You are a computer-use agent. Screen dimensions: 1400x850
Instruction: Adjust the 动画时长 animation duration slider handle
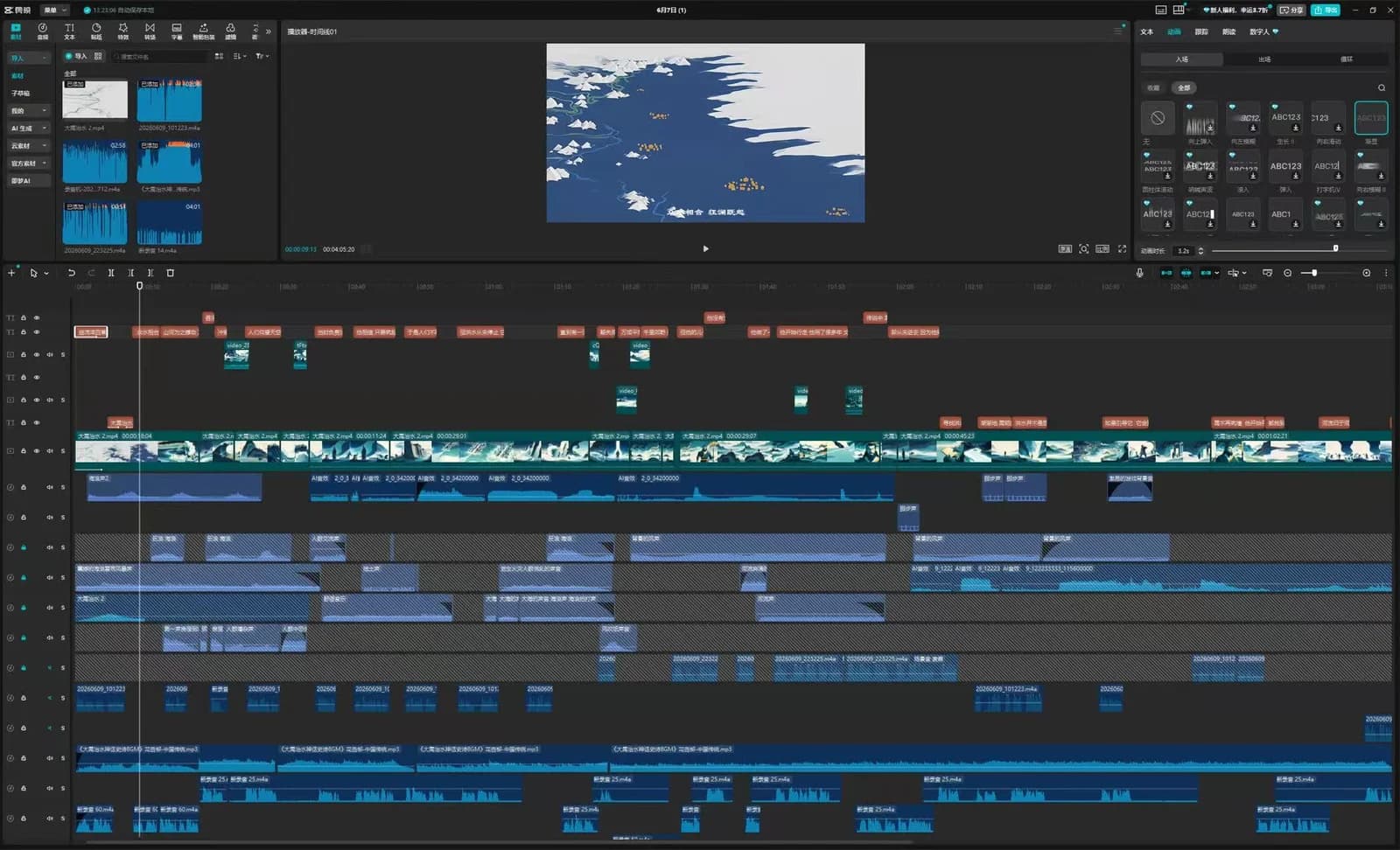(x=1335, y=248)
